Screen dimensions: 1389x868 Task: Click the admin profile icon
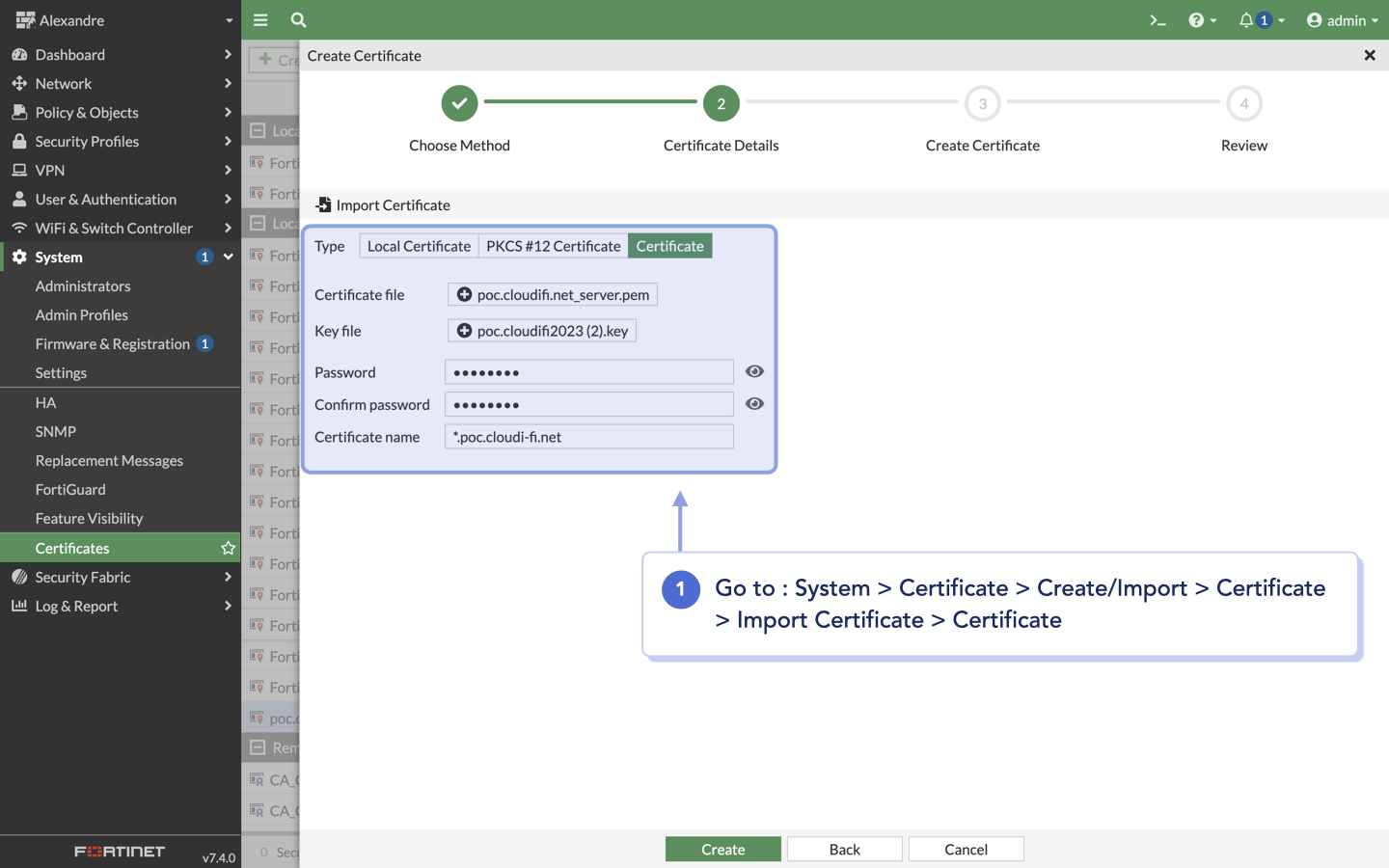click(1315, 19)
